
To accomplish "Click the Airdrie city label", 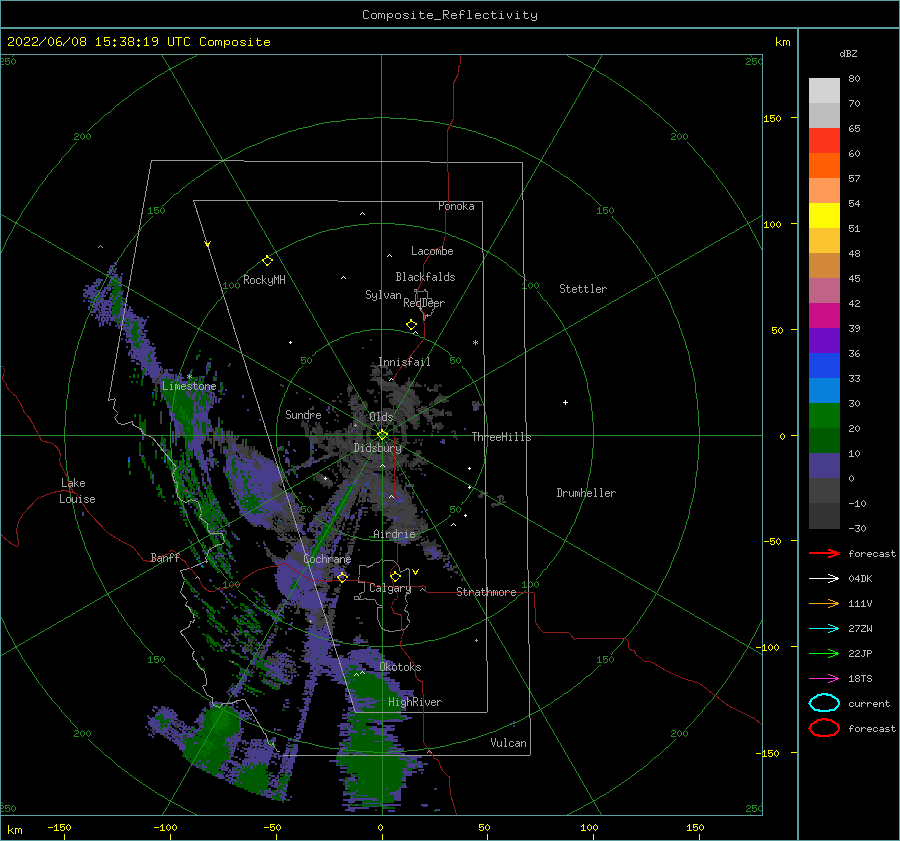I will [x=394, y=534].
